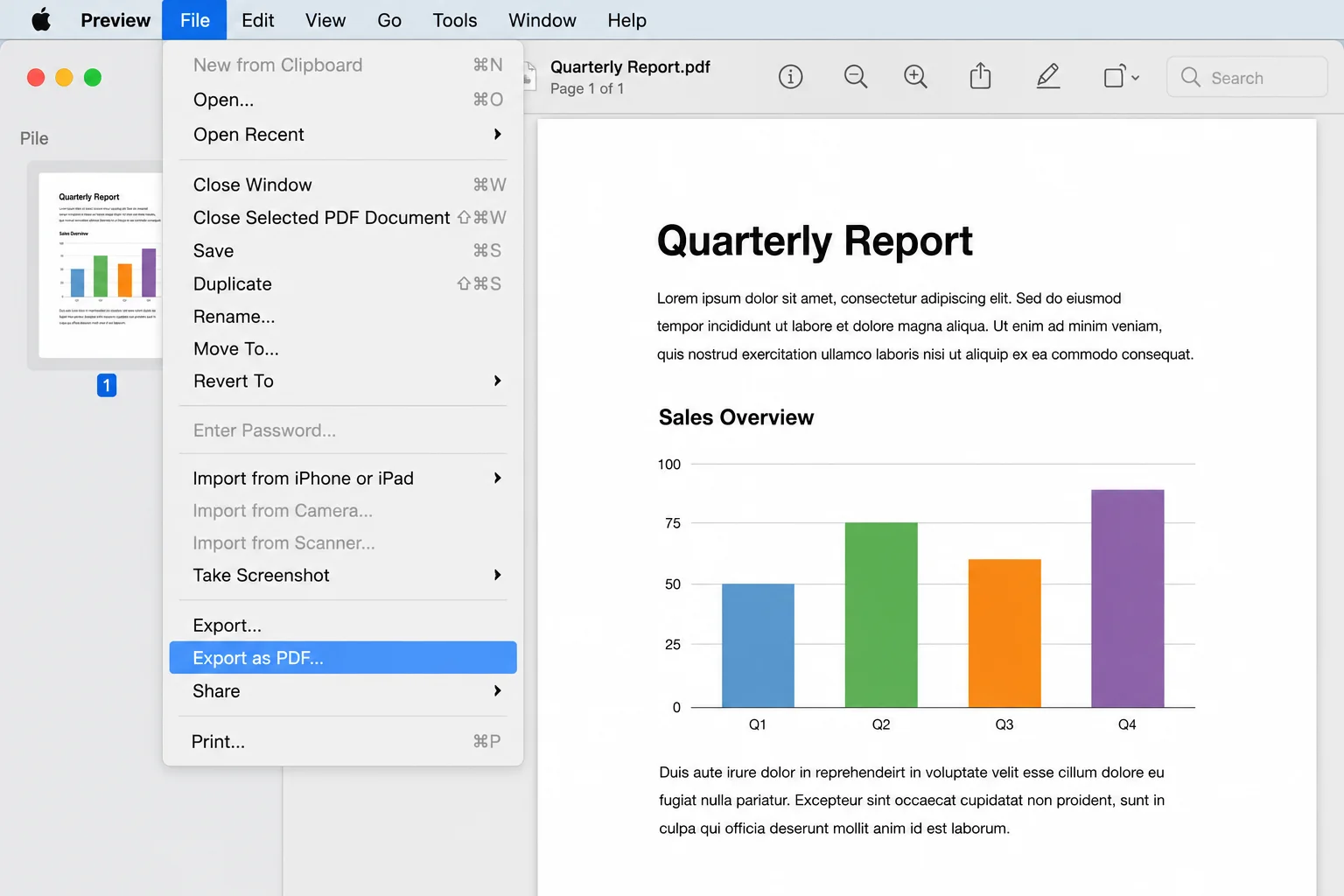Zoom in using the magnifier plus icon
Image resolution: width=1344 pixels, height=896 pixels.
pyautogui.click(x=915, y=77)
